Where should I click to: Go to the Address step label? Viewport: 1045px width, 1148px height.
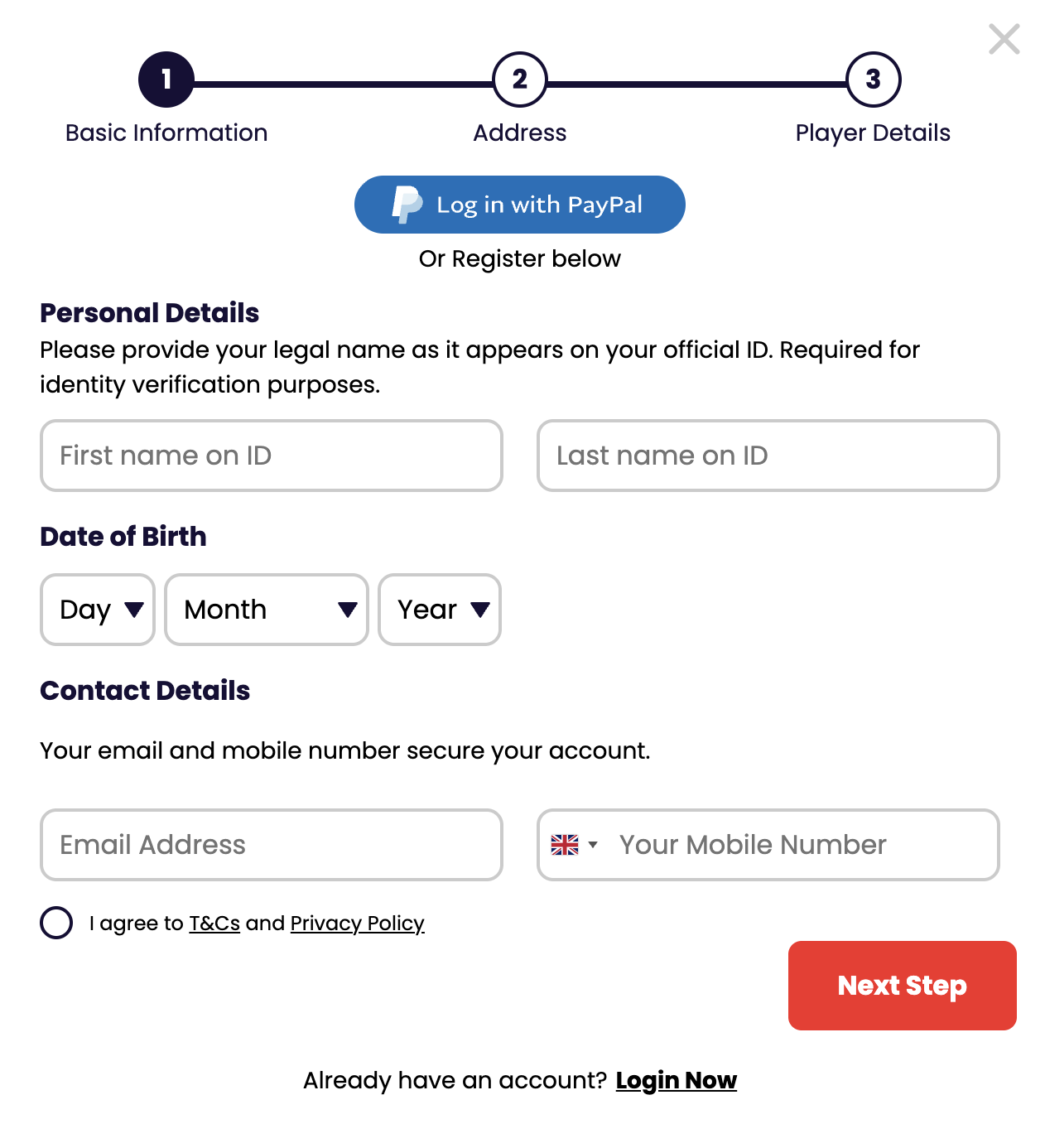tap(520, 133)
